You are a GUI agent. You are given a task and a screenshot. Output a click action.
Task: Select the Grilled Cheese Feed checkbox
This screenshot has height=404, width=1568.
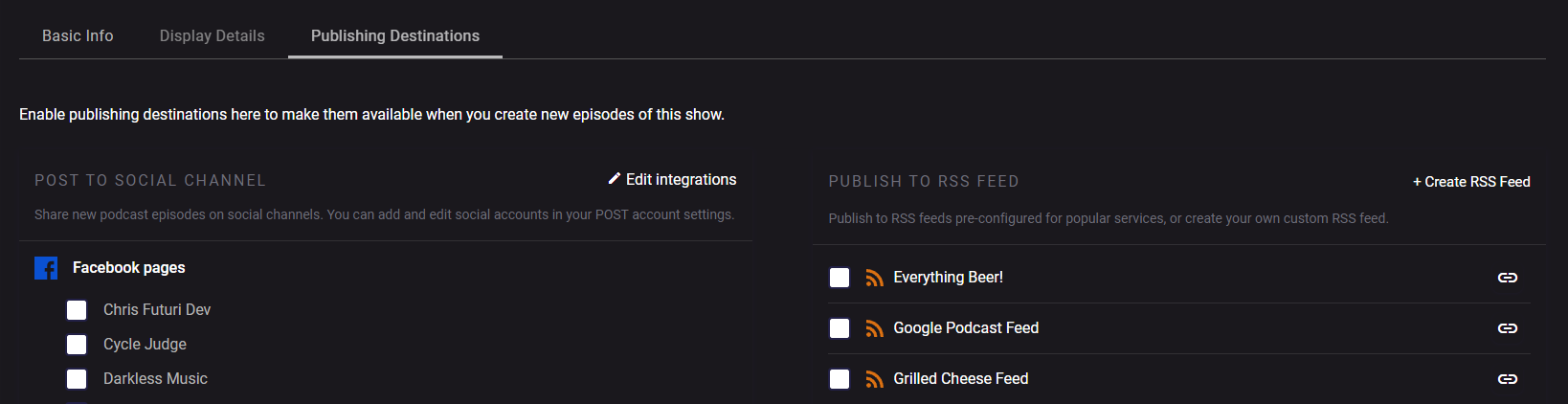(840, 379)
